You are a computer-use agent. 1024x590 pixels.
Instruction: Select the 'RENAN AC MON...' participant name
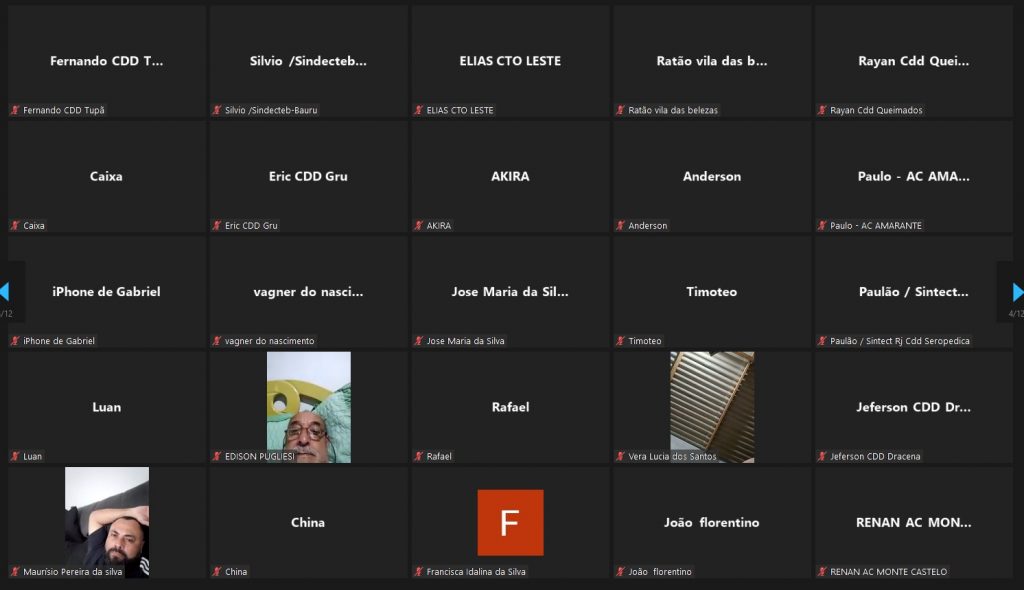(914, 522)
